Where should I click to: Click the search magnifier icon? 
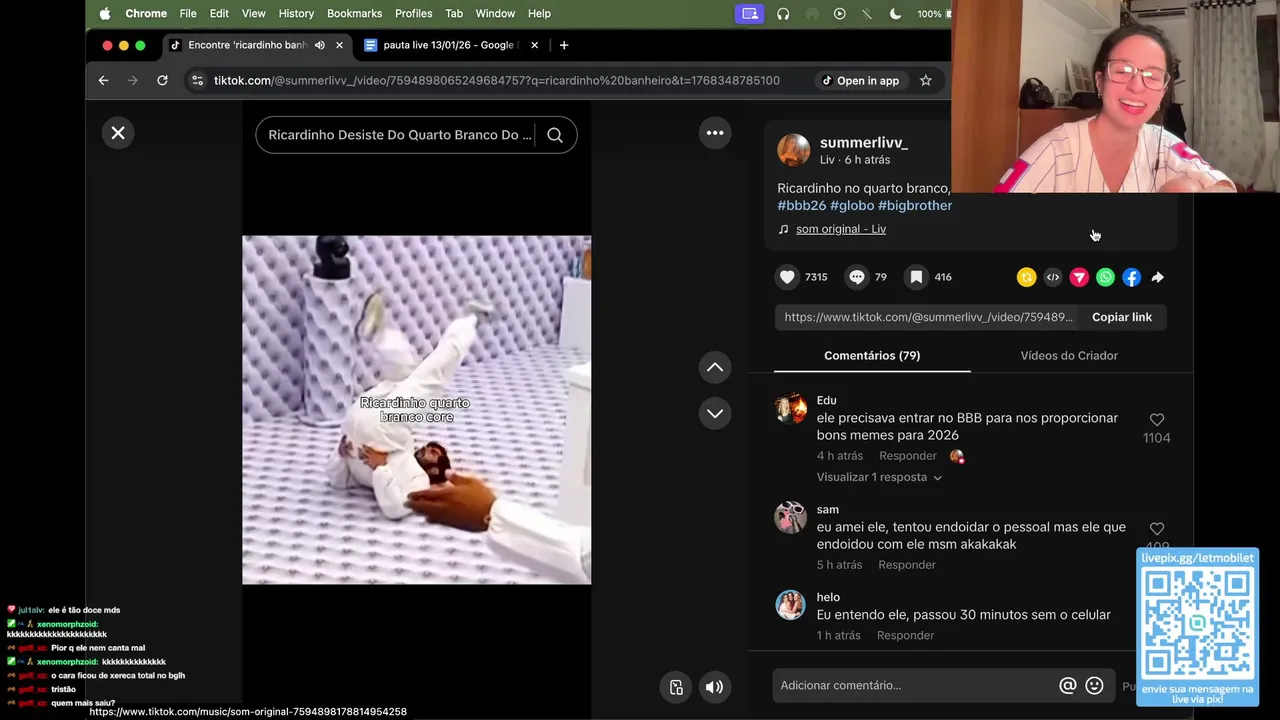tap(555, 135)
